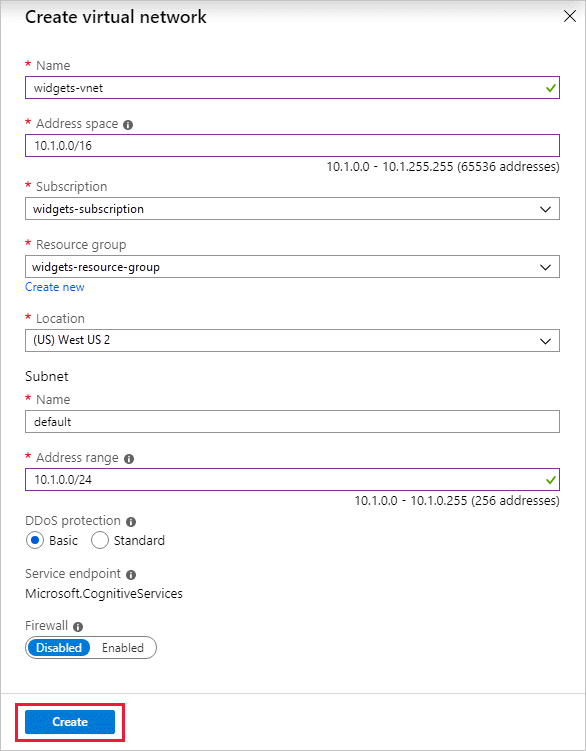Viewport: 586px width, 751px height.
Task: Click the subnet Name field default
Action: (x=292, y=421)
